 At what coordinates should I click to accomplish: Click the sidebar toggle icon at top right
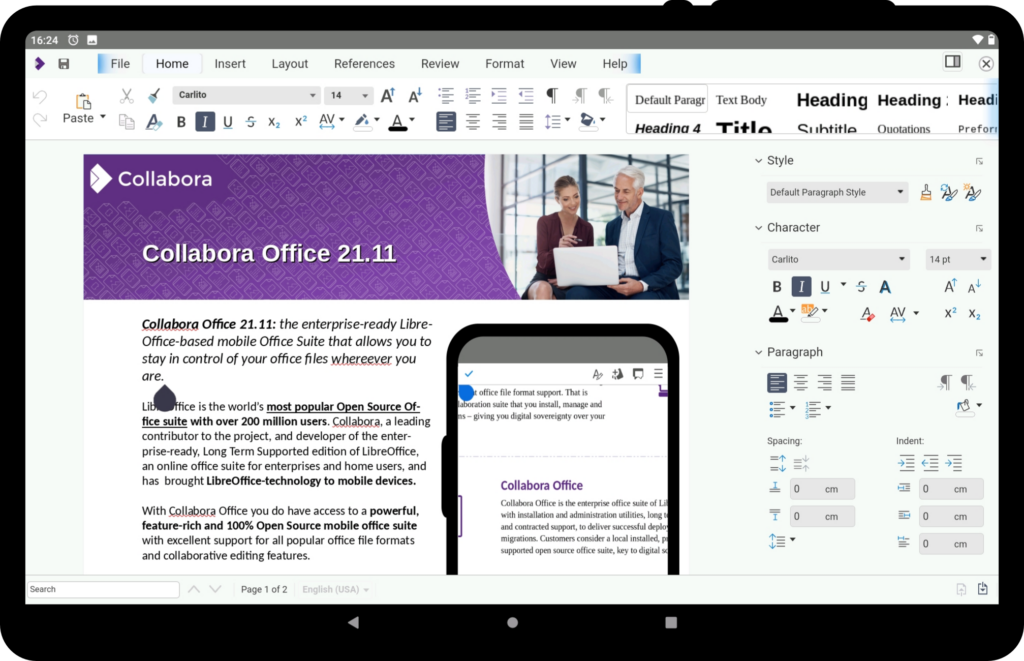(x=952, y=63)
